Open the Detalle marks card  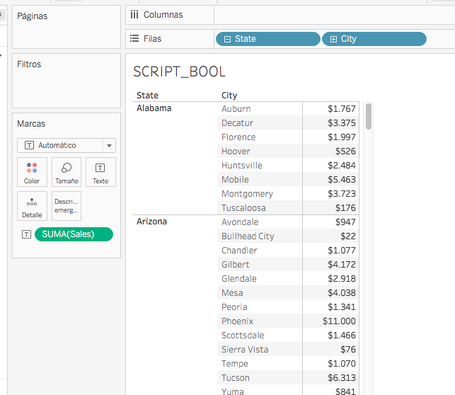tap(32, 206)
